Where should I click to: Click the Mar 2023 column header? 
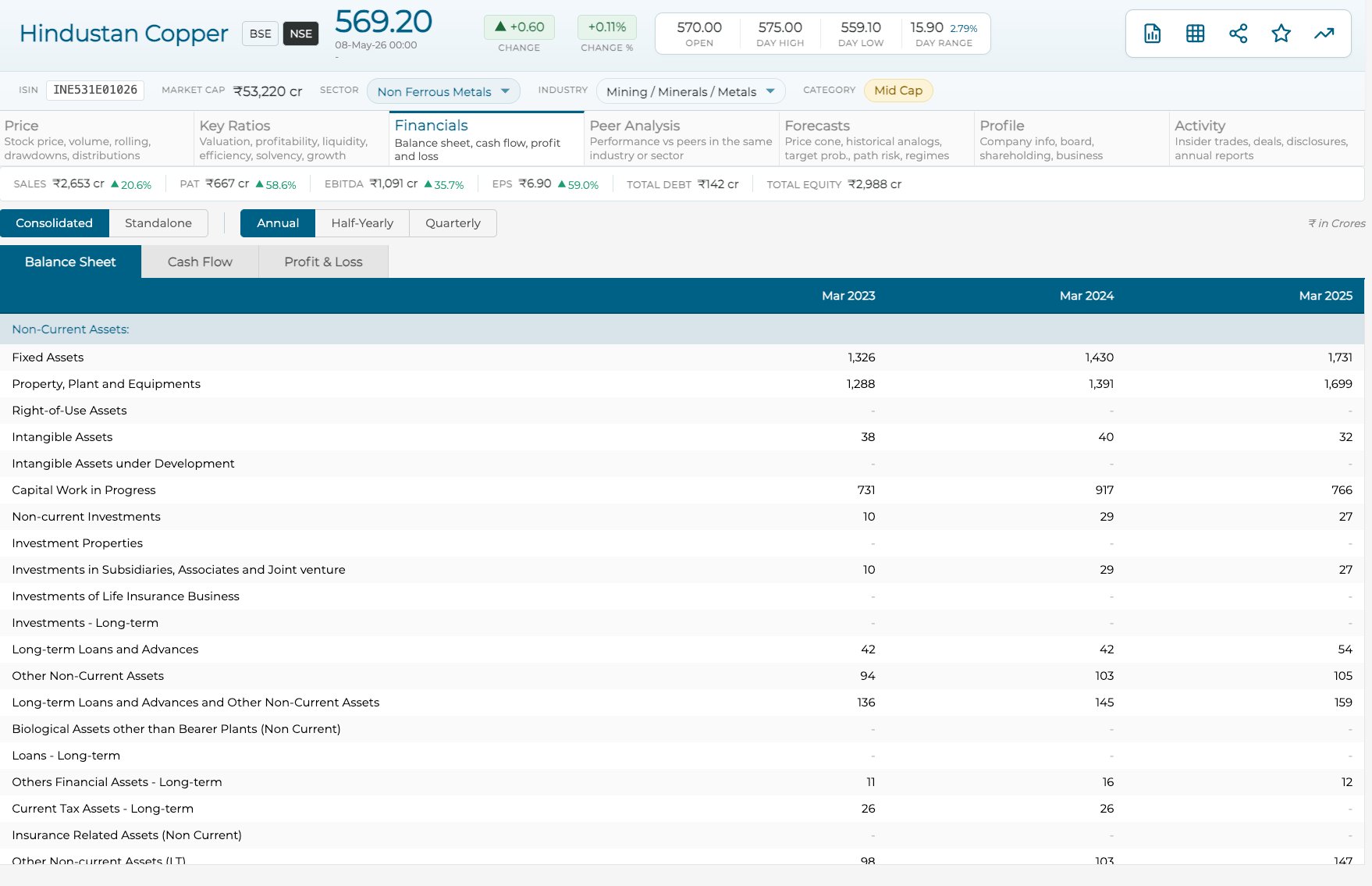coord(848,296)
